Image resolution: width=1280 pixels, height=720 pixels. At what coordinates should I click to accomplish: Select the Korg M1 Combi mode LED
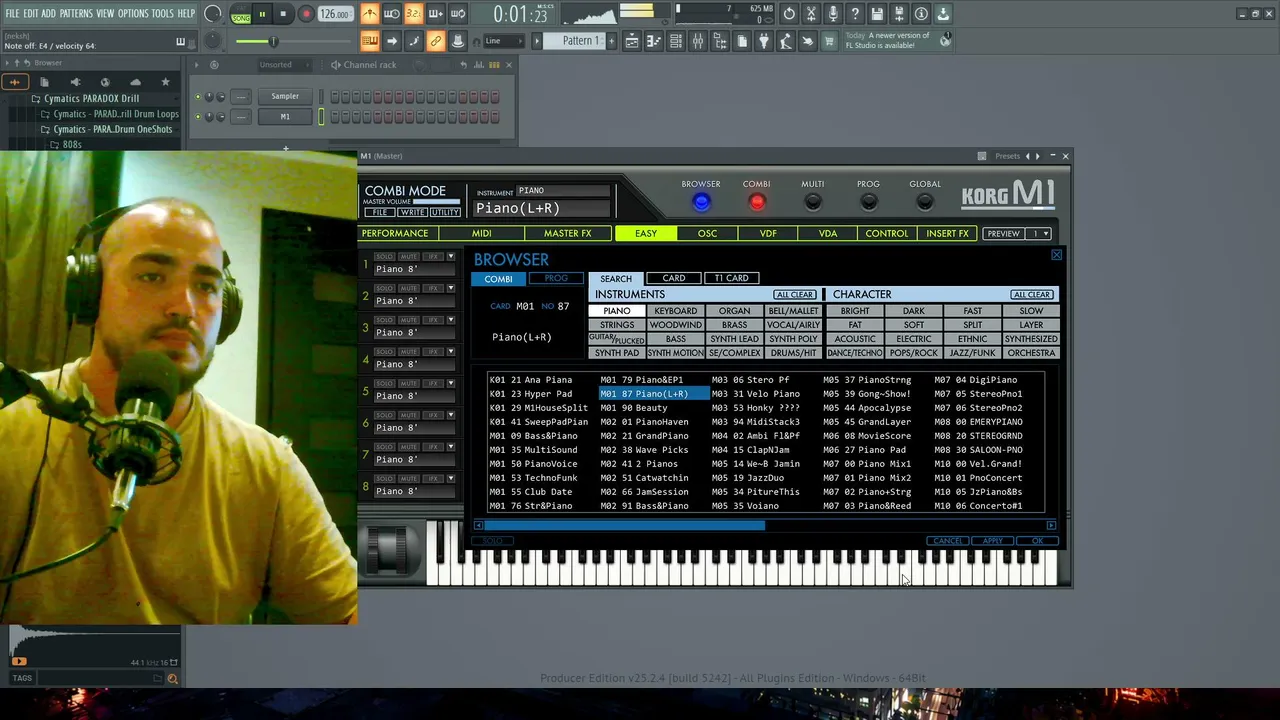click(x=757, y=202)
